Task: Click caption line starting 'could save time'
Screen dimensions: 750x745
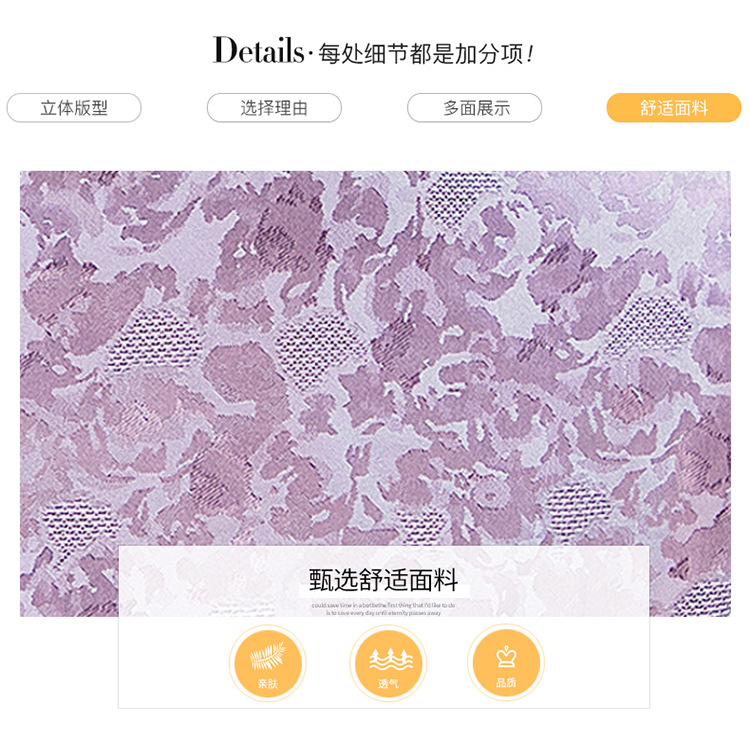Action: (384, 605)
